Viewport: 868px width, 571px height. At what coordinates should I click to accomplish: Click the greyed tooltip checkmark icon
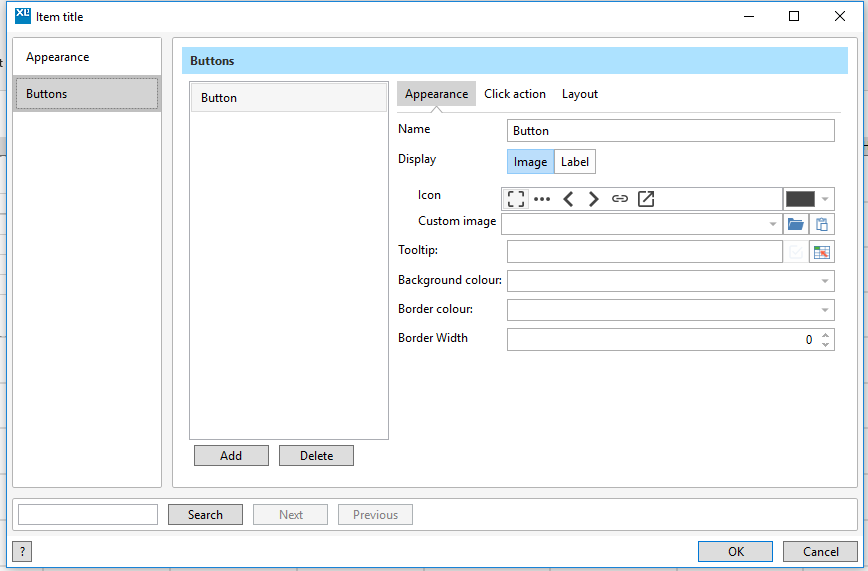[x=795, y=252]
